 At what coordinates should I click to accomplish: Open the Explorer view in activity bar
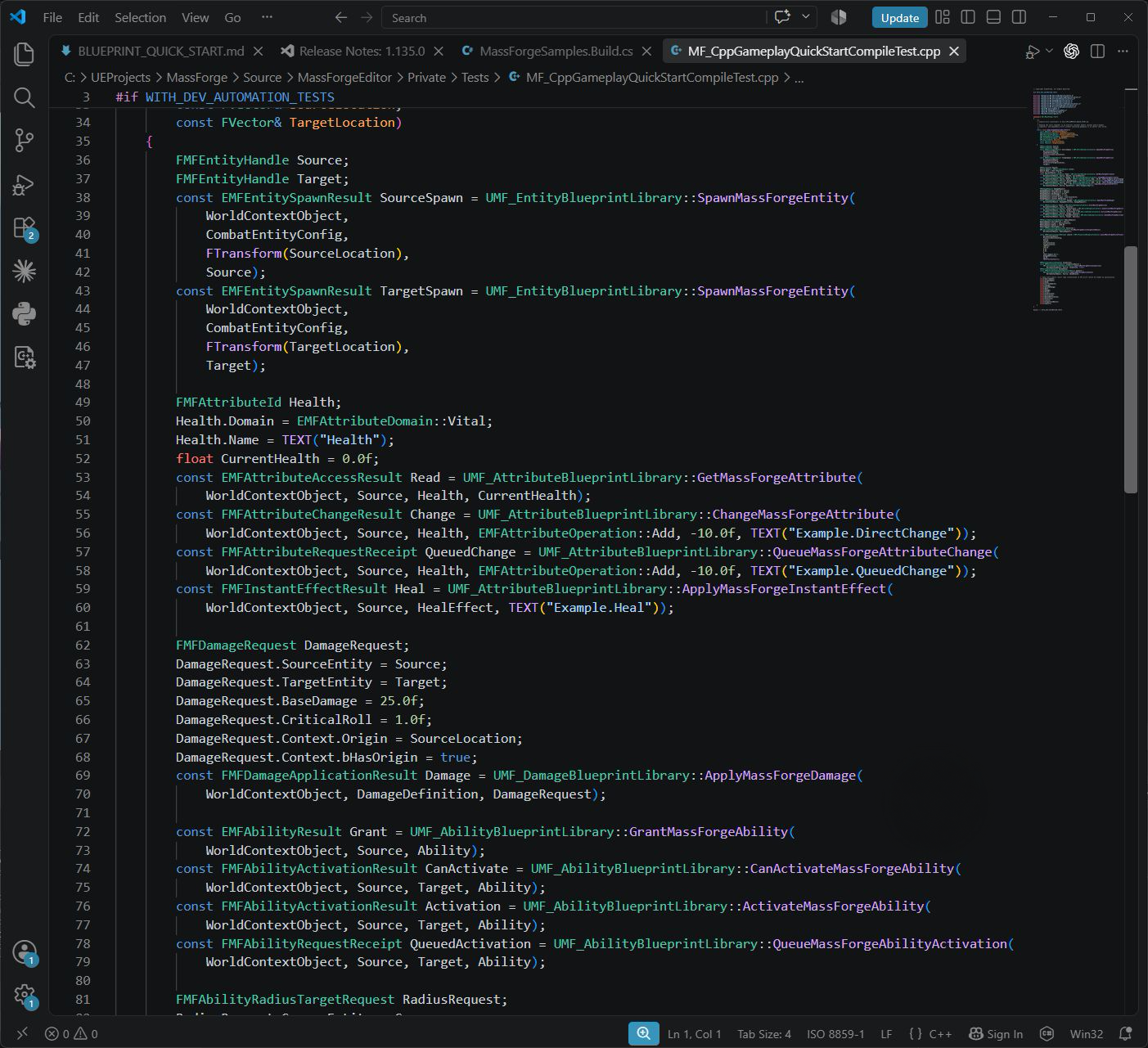pos(25,54)
